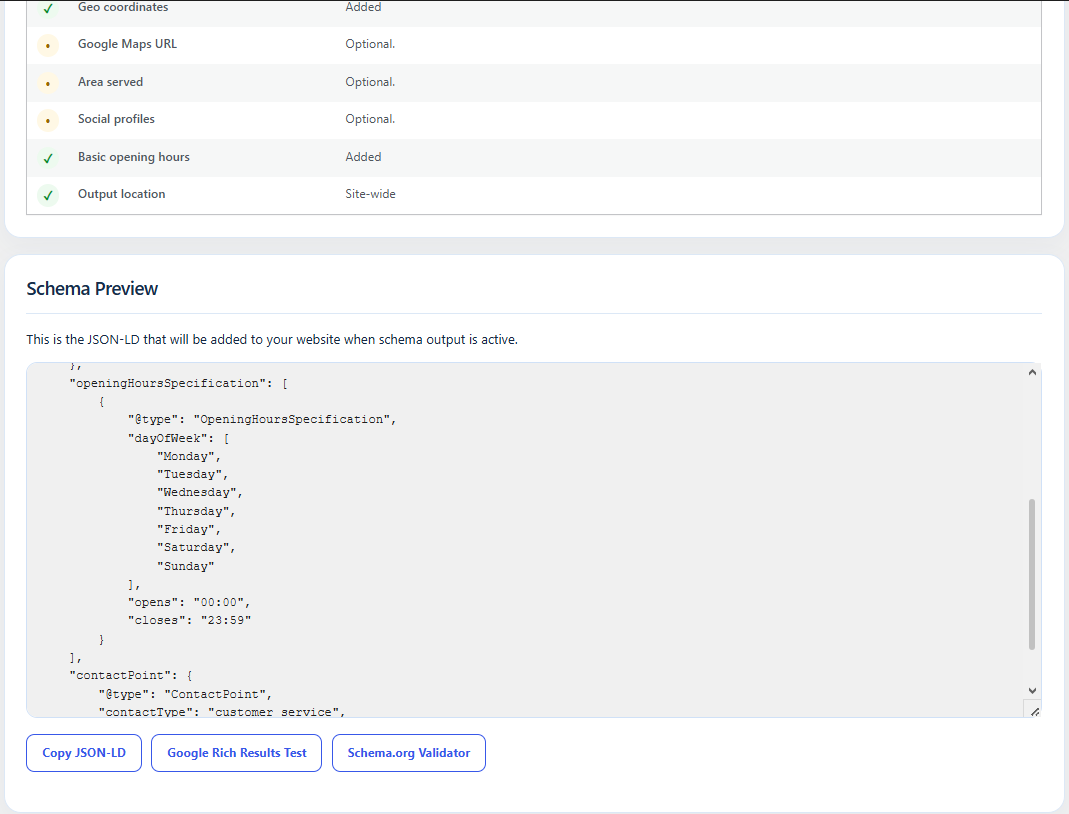Viewport: 1069px width, 814px height.
Task: Select the Output location label
Action: click(121, 194)
